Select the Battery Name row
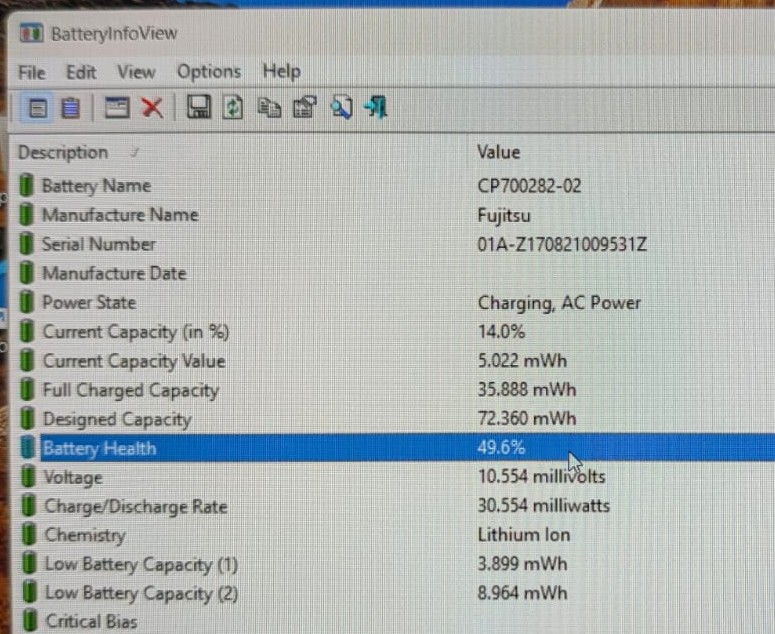This screenshot has height=634, width=775. point(393,186)
